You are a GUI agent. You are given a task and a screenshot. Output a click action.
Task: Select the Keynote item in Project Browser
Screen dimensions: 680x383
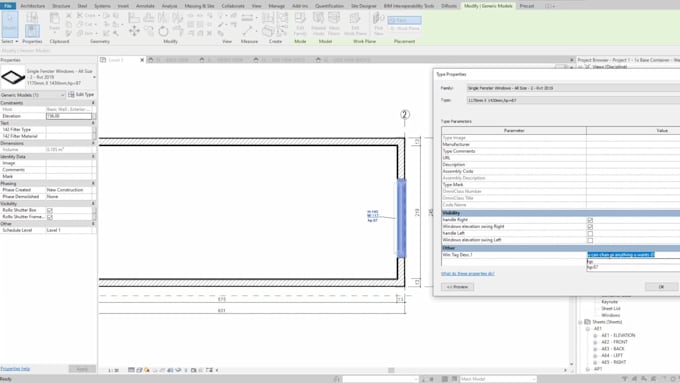pos(609,302)
